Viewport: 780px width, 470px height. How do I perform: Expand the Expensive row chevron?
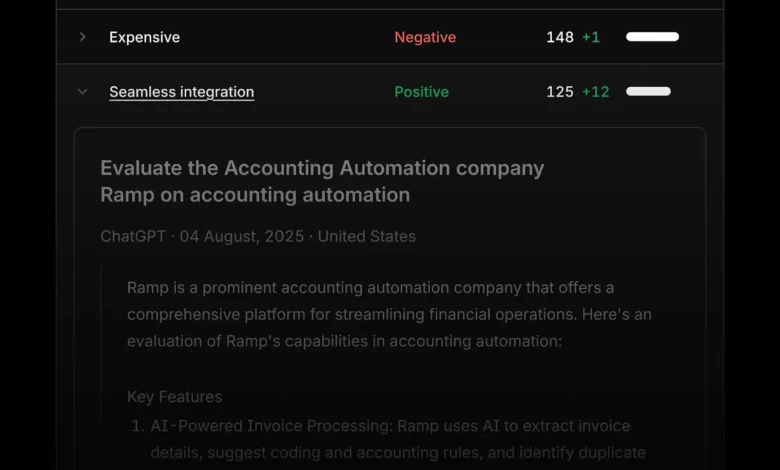pyautogui.click(x=83, y=37)
